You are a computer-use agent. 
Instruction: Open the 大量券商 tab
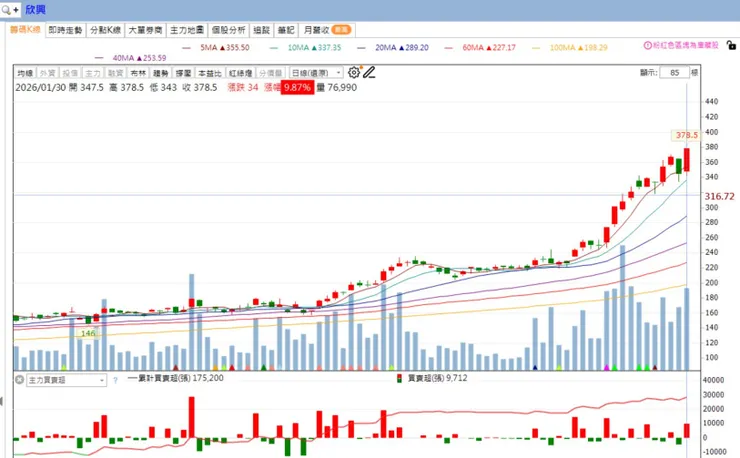point(145,30)
